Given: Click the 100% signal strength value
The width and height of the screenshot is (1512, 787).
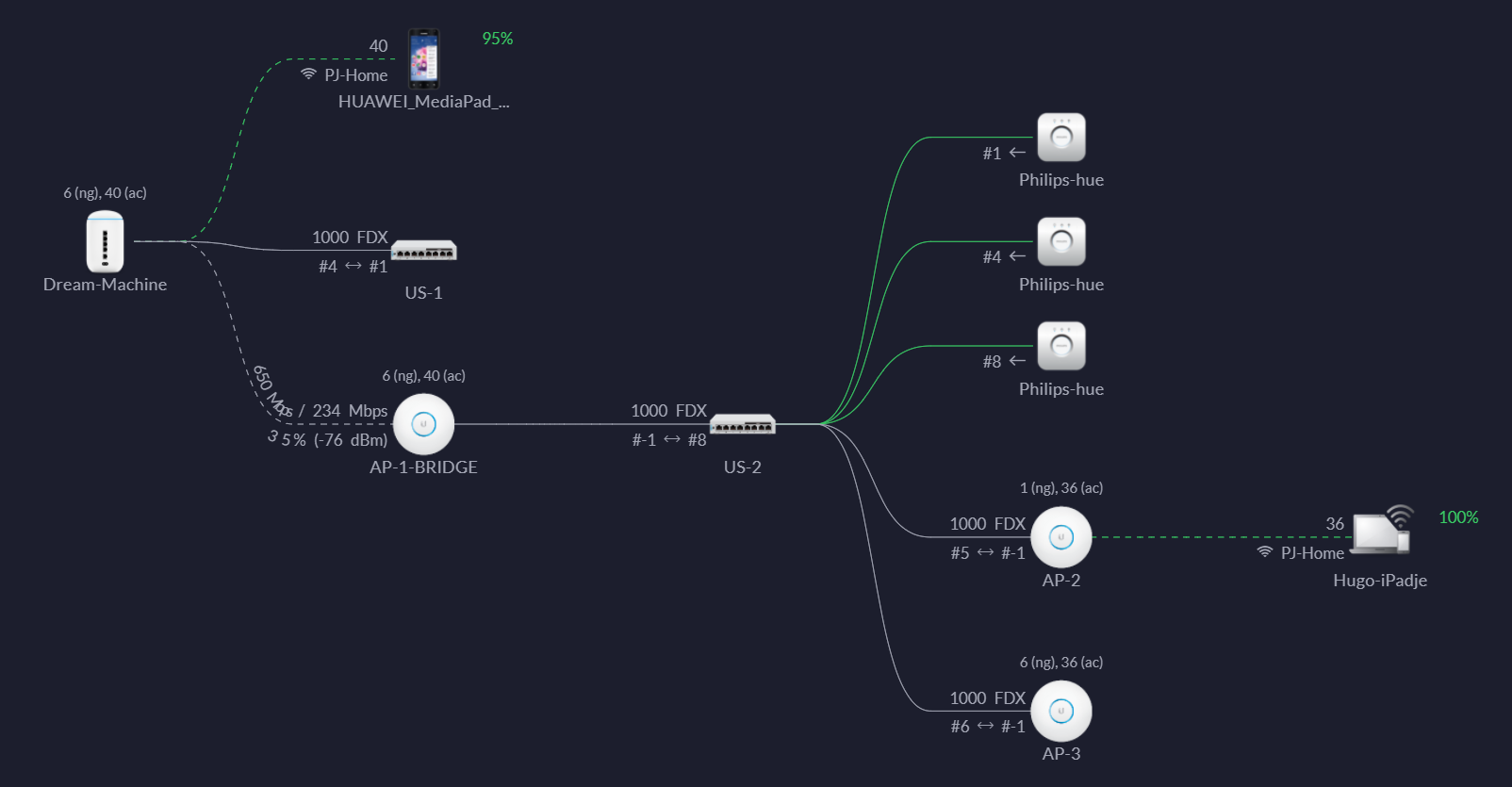Looking at the screenshot, I should pos(1458,517).
